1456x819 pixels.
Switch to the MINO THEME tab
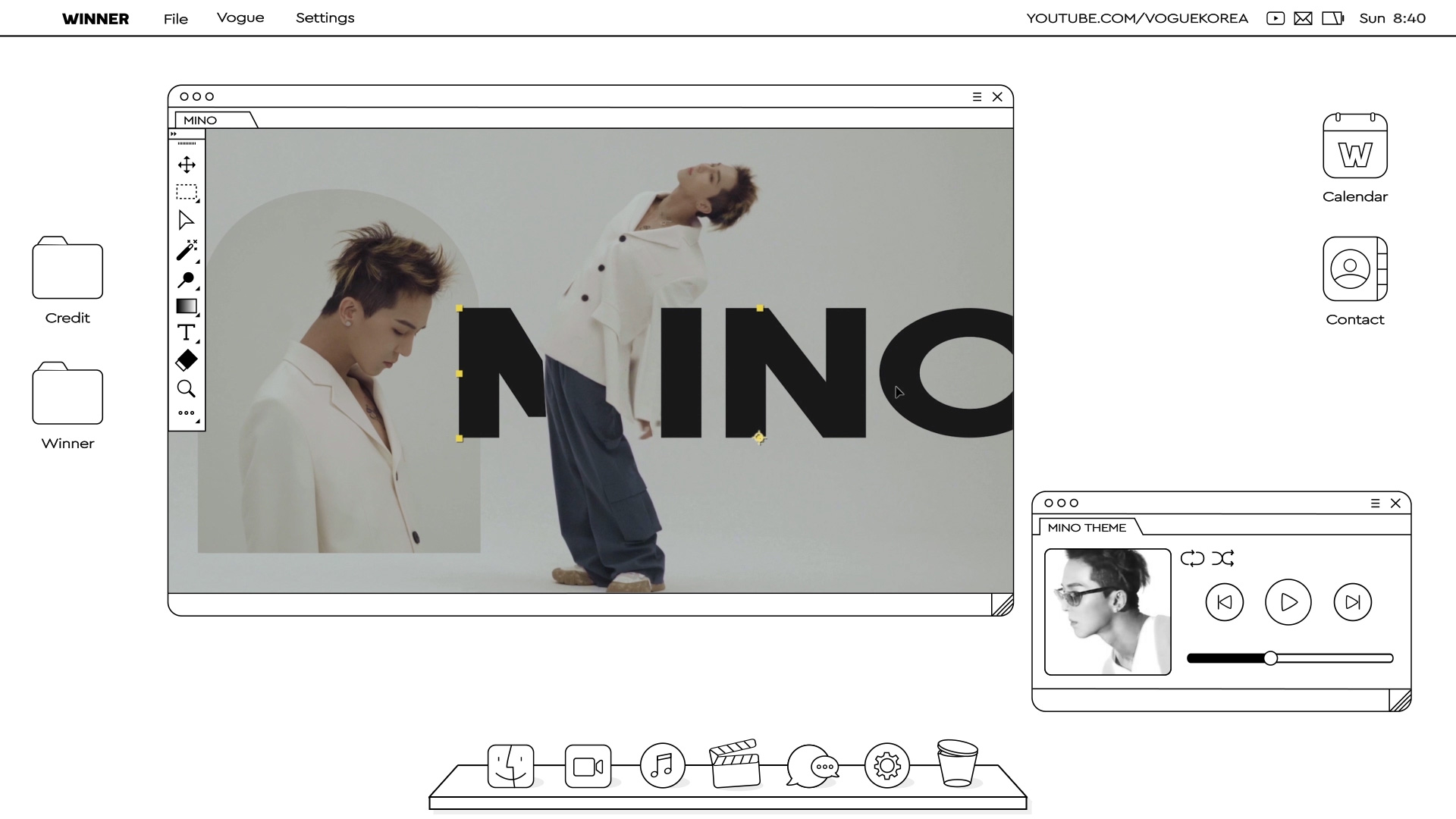tap(1087, 528)
